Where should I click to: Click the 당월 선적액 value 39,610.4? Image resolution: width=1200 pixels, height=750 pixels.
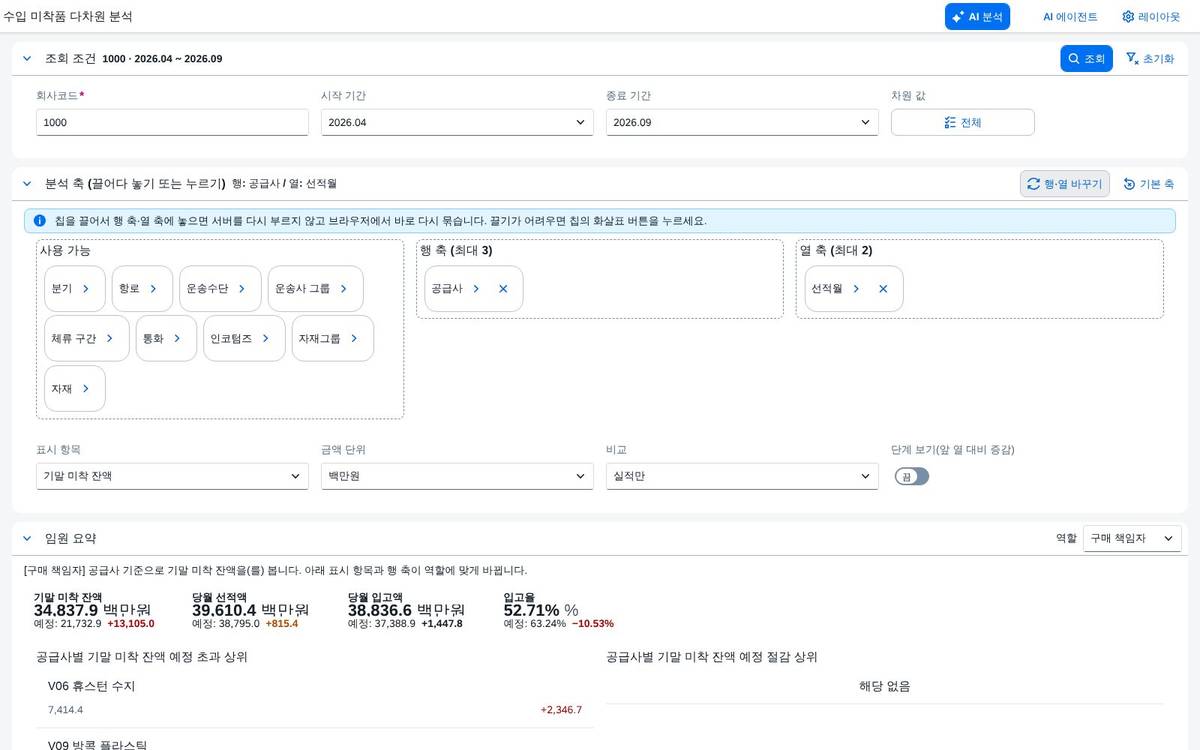tap(224, 610)
